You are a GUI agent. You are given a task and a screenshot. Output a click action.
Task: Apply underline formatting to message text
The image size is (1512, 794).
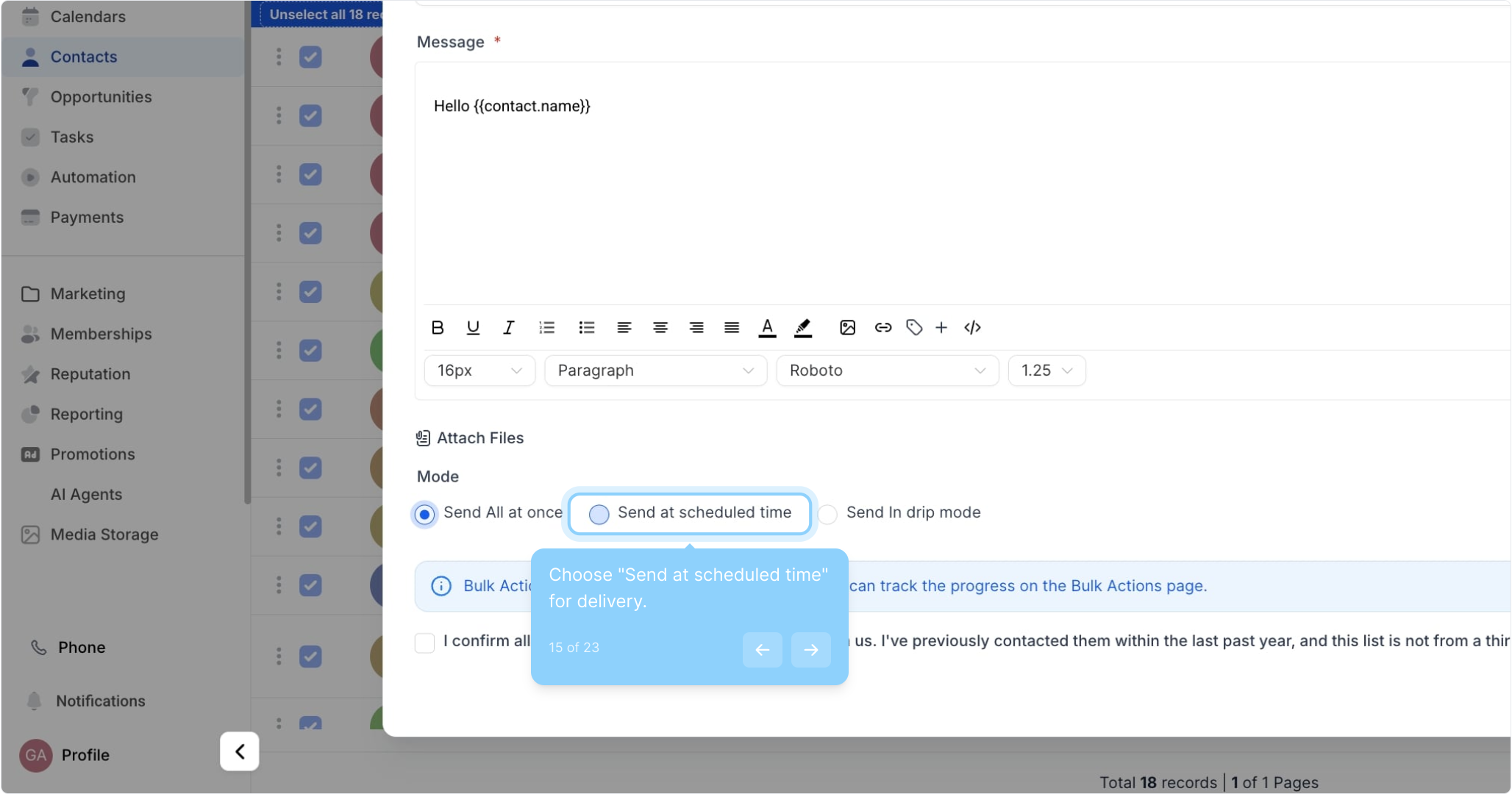[473, 328]
